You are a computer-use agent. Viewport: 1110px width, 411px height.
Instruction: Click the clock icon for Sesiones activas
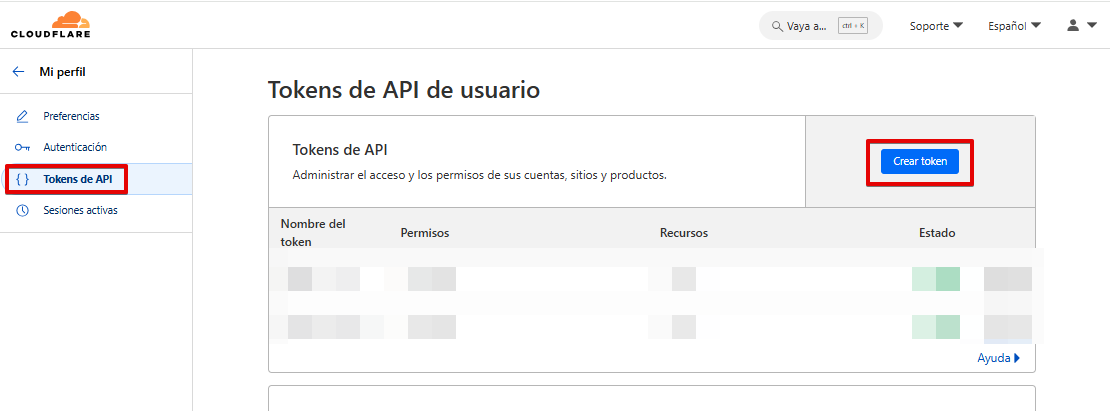pos(22,210)
